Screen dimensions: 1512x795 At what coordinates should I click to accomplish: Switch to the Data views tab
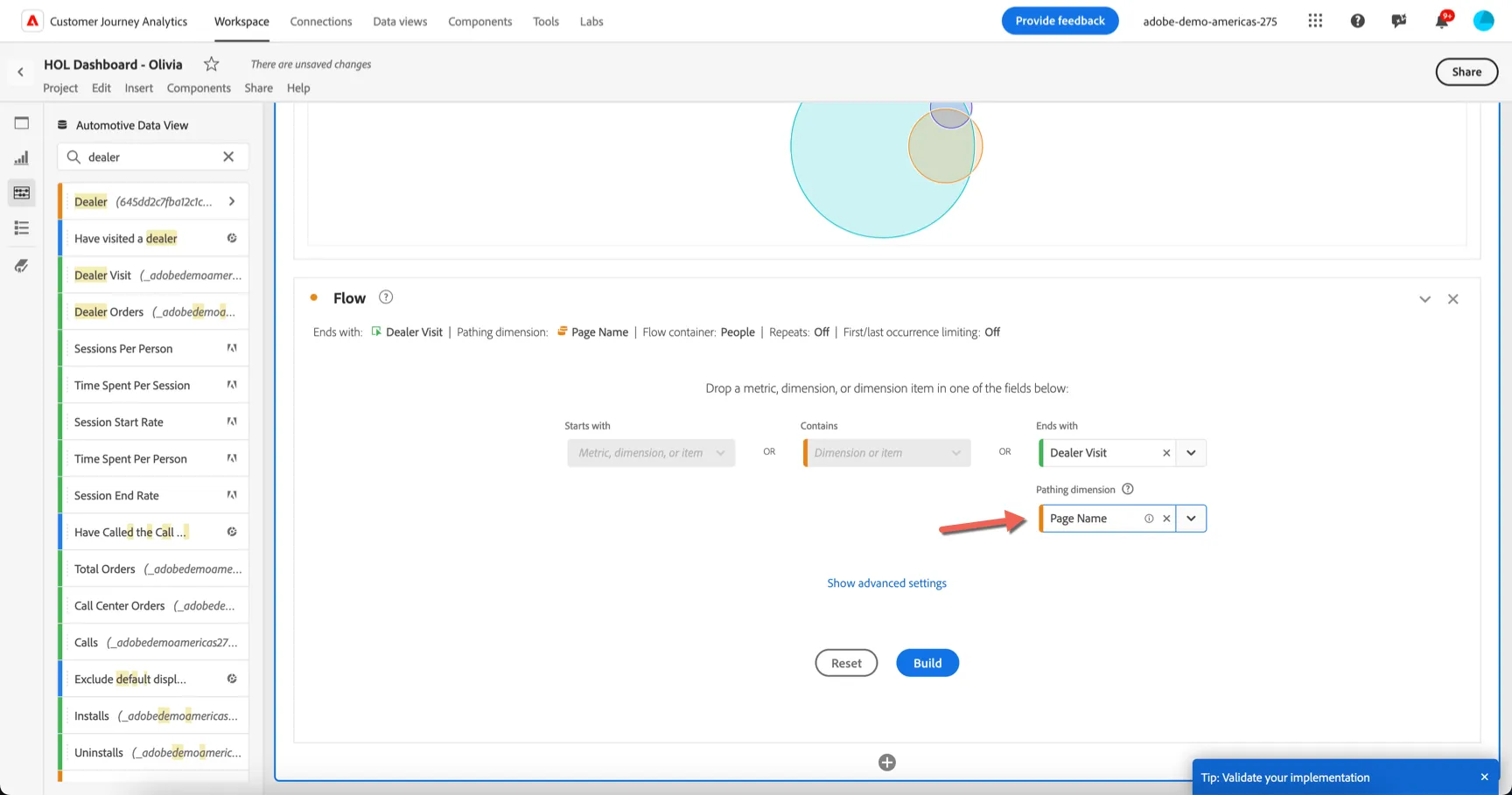[x=400, y=21]
